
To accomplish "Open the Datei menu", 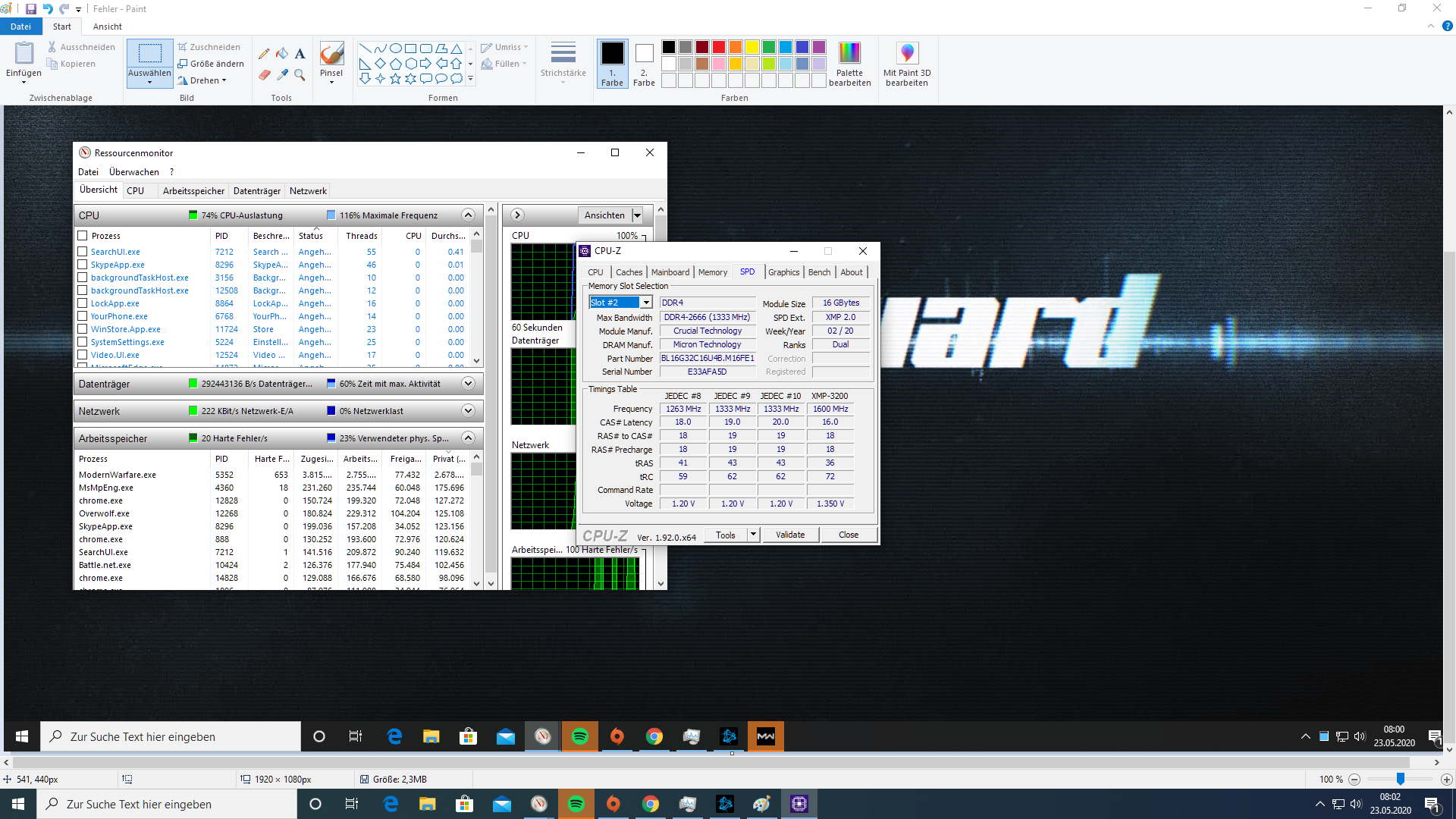I will pyautogui.click(x=20, y=27).
